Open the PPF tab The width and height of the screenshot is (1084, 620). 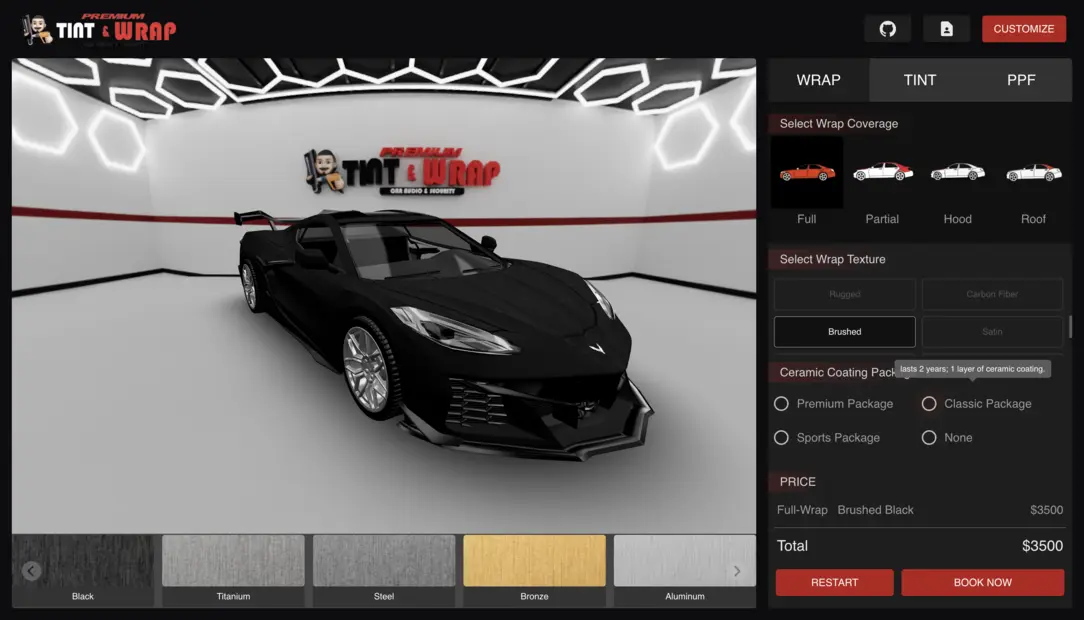1021,80
